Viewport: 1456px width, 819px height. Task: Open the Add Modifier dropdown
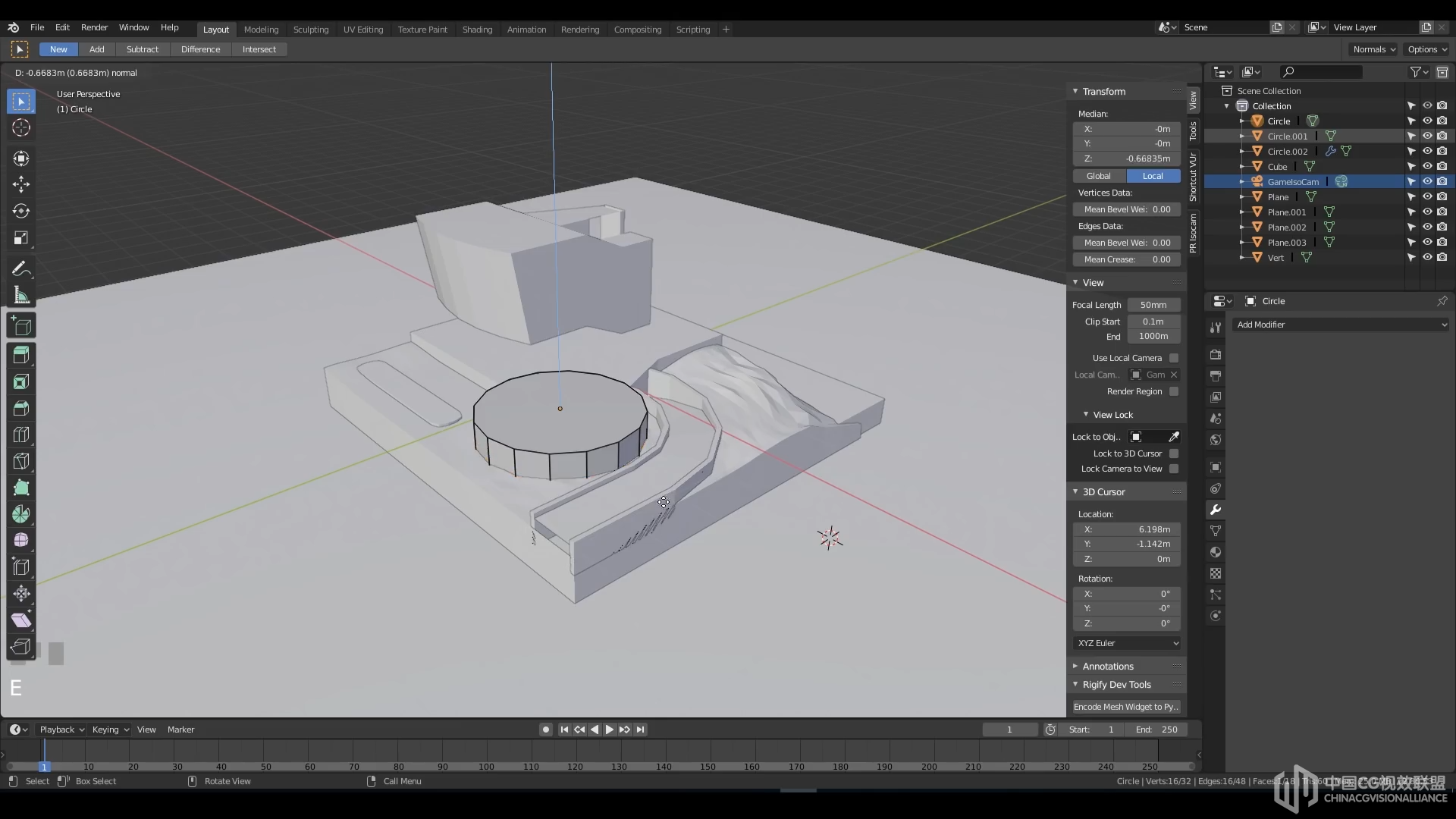tap(1341, 325)
